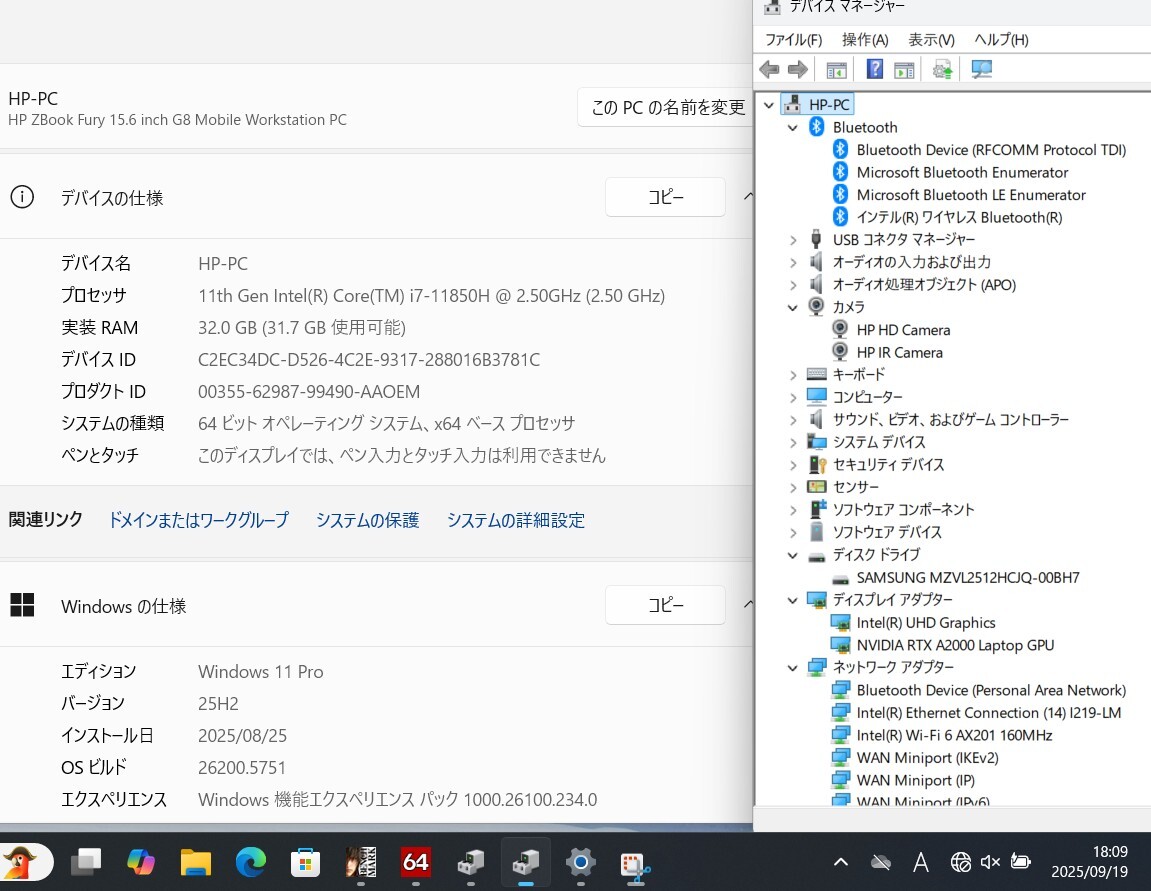The width and height of the screenshot is (1151, 891).
Task: Collapse the ディスプレイ アダプター category
Action: 793,600
